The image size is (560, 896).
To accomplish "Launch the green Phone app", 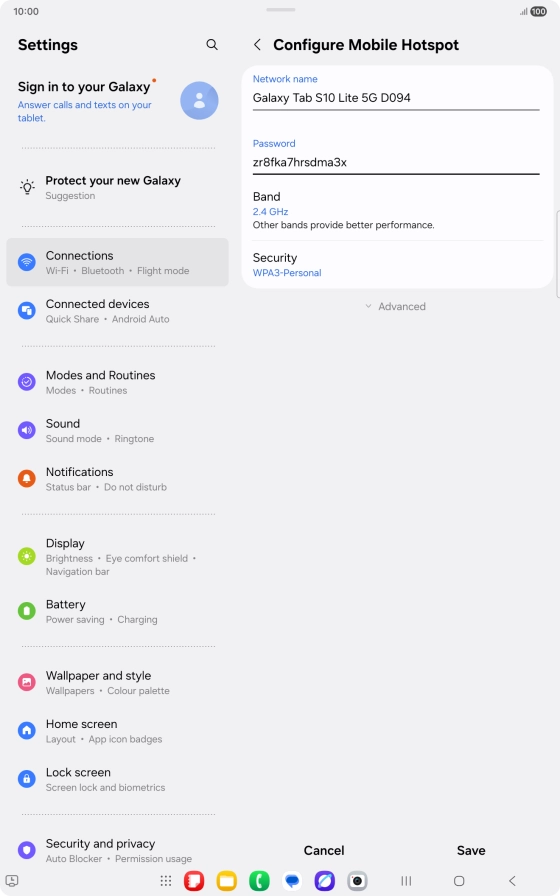I will click(259, 881).
